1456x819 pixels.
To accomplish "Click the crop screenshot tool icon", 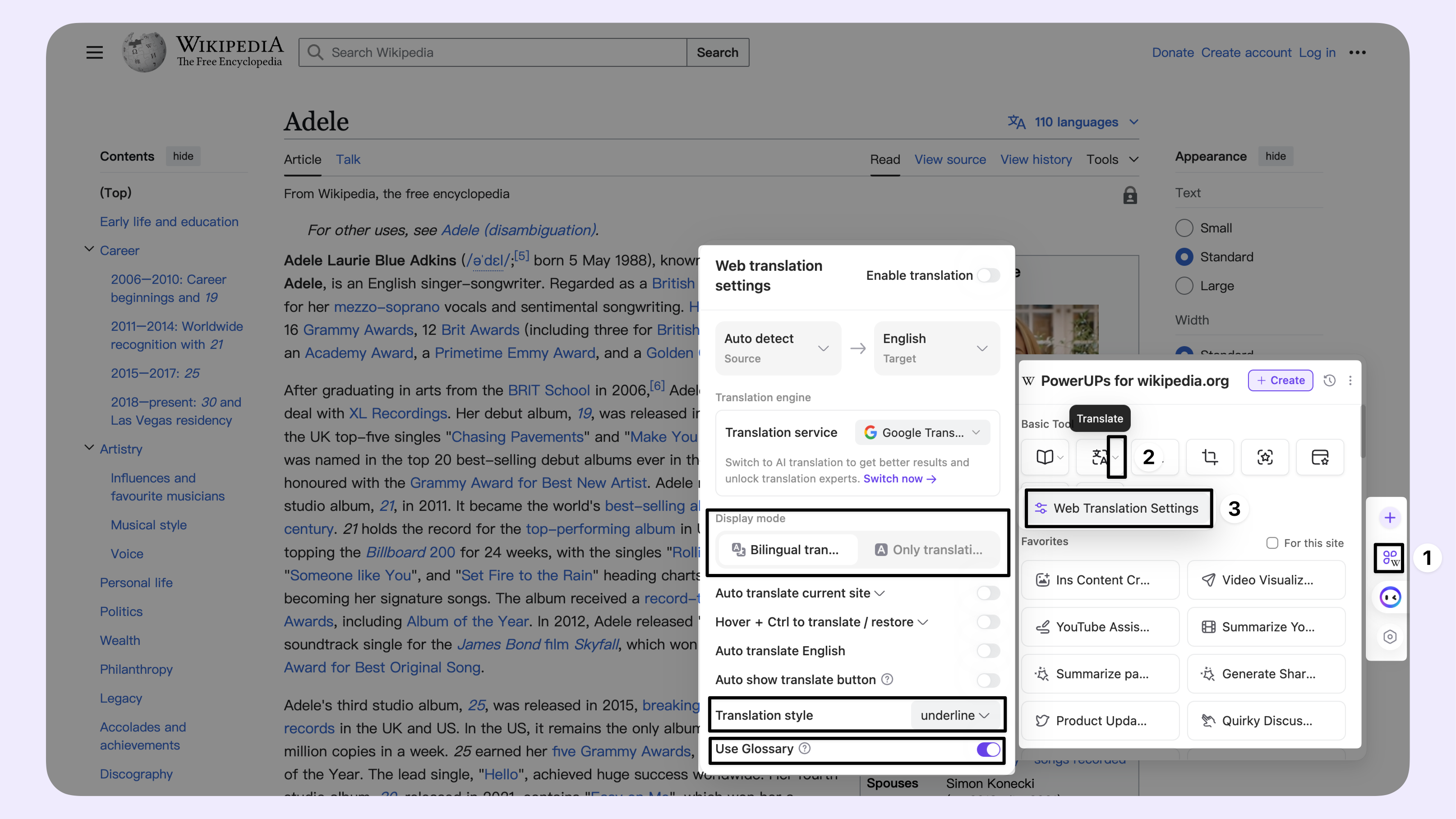I will (x=1210, y=457).
